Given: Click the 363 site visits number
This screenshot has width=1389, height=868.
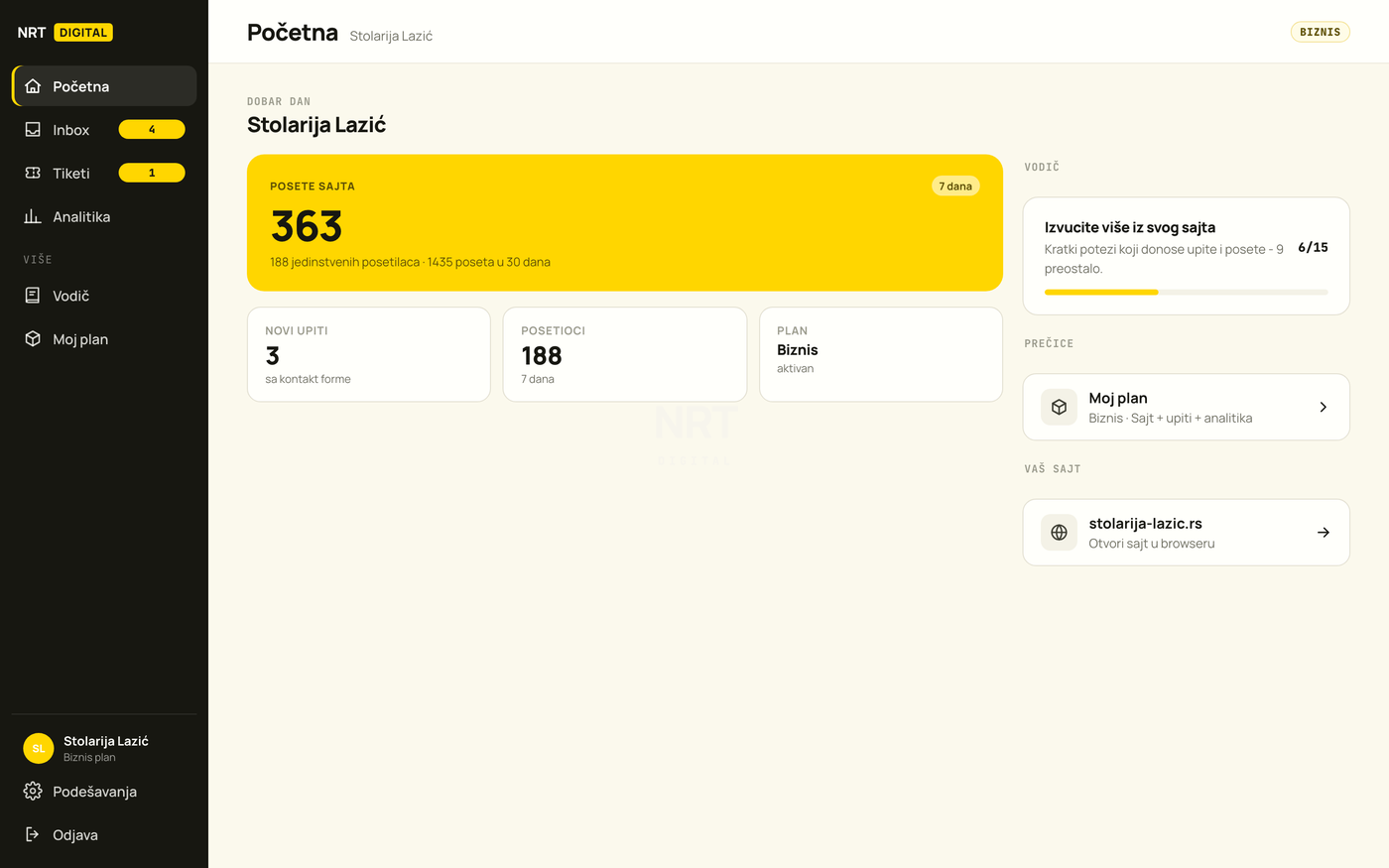Looking at the screenshot, I should tap(307, 226).
